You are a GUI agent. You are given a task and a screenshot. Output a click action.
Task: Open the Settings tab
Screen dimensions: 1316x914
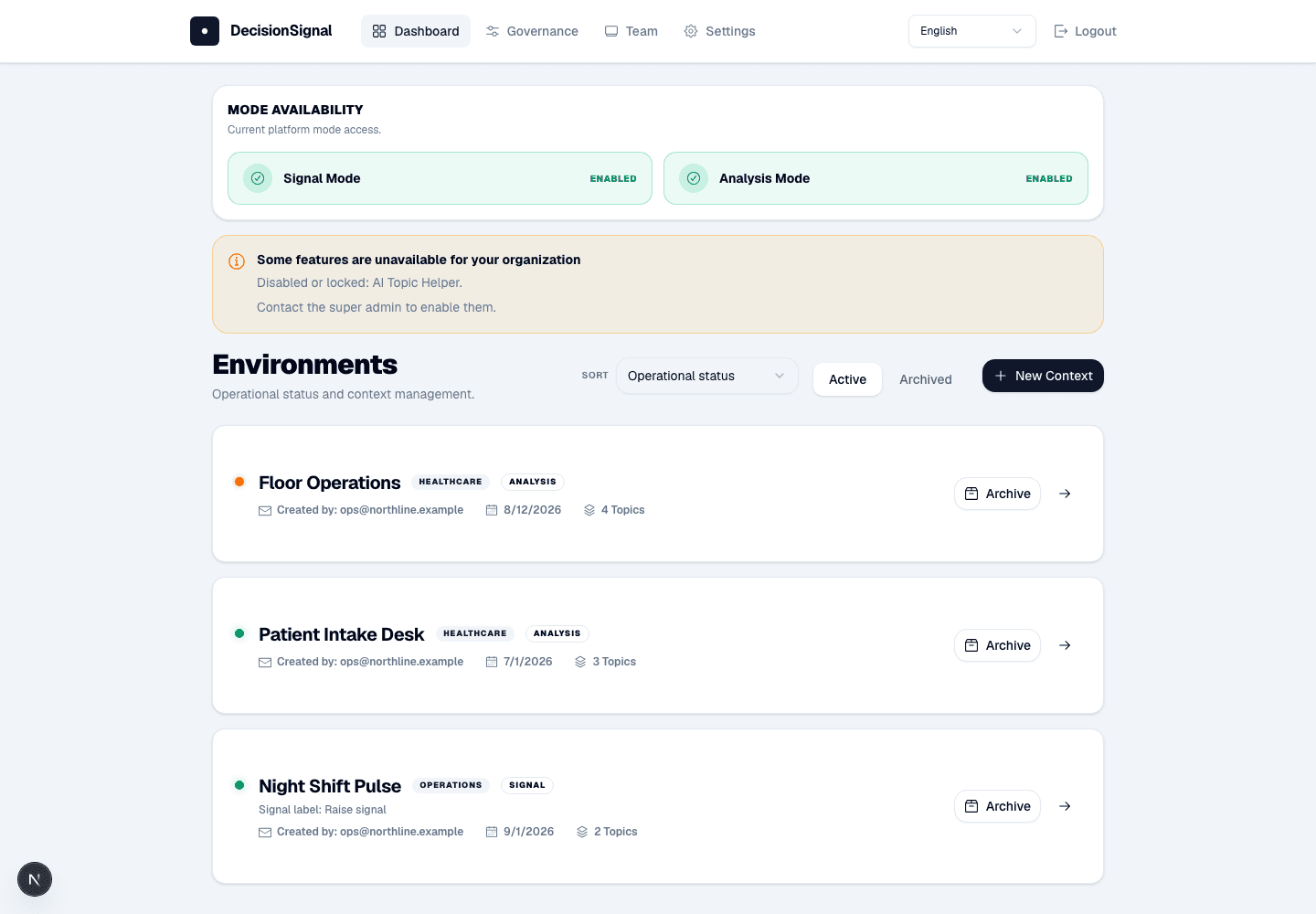click(720, 31)
